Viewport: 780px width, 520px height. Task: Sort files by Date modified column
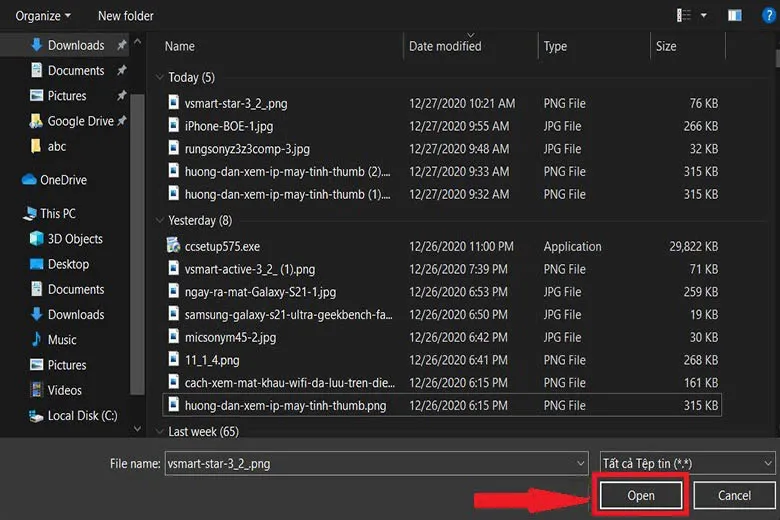point(445,46)
